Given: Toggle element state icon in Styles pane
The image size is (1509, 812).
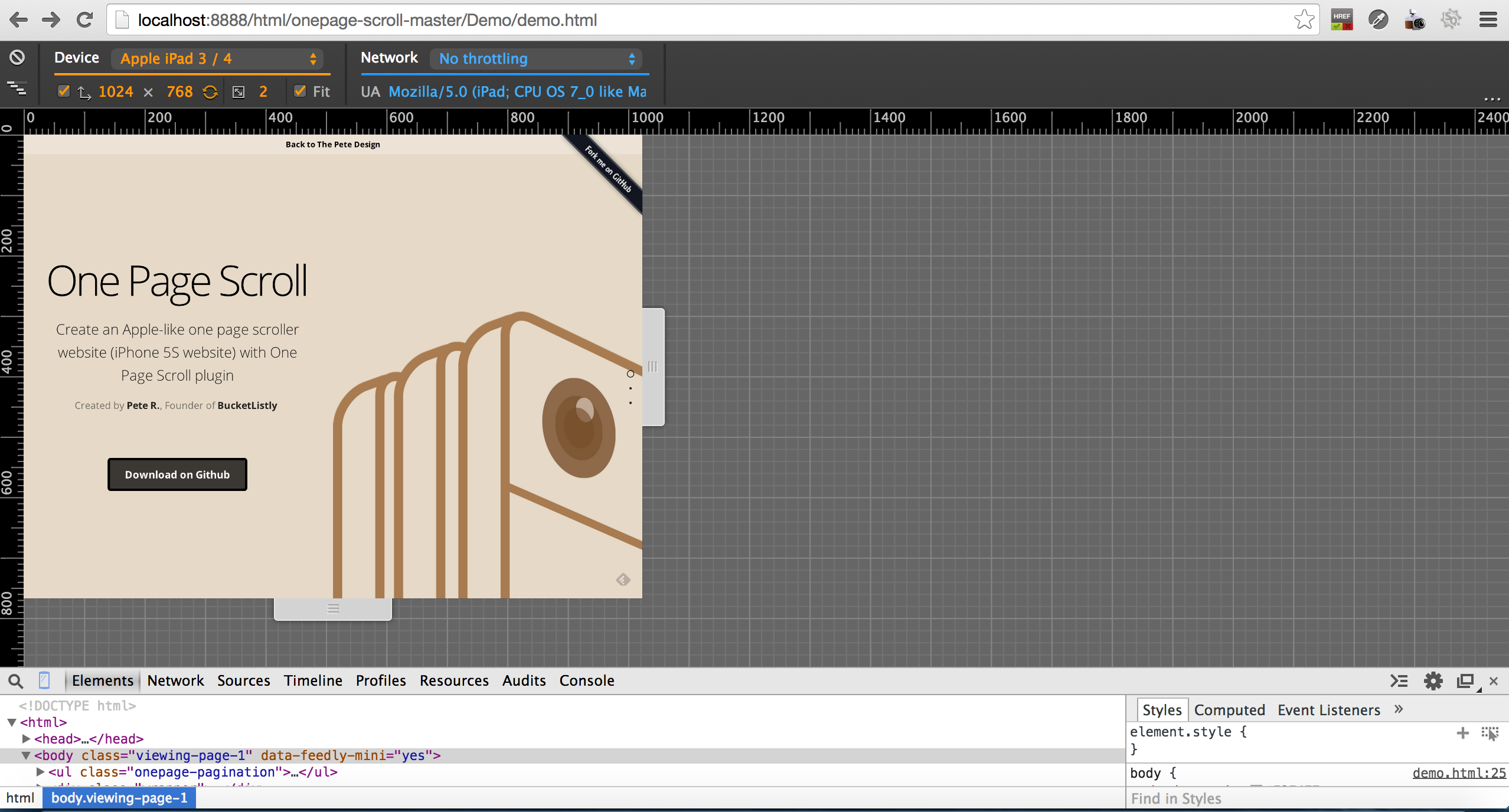Looking at the screenshot, I should tap(1490, 734).
